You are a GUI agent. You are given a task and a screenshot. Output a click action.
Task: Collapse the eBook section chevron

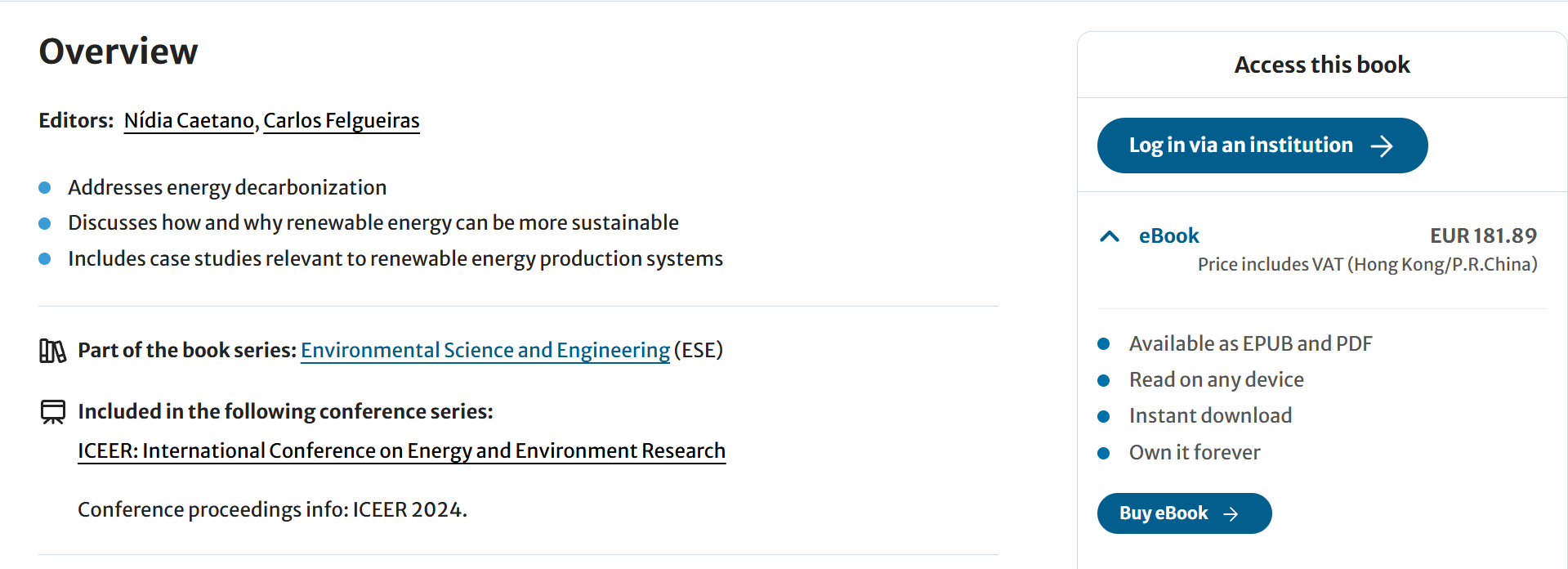click(x=1110, y=236)
